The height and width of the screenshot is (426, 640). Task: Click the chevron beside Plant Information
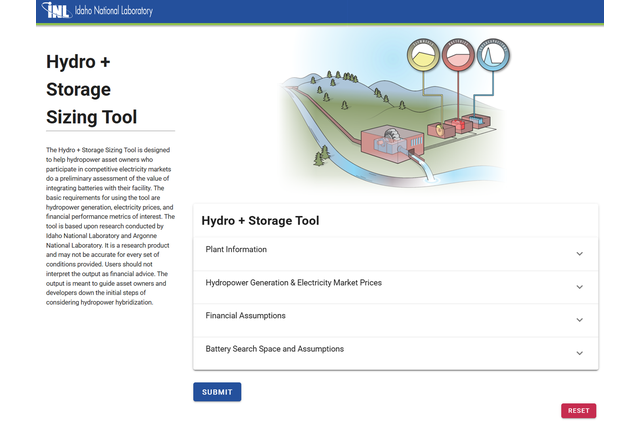579,254
